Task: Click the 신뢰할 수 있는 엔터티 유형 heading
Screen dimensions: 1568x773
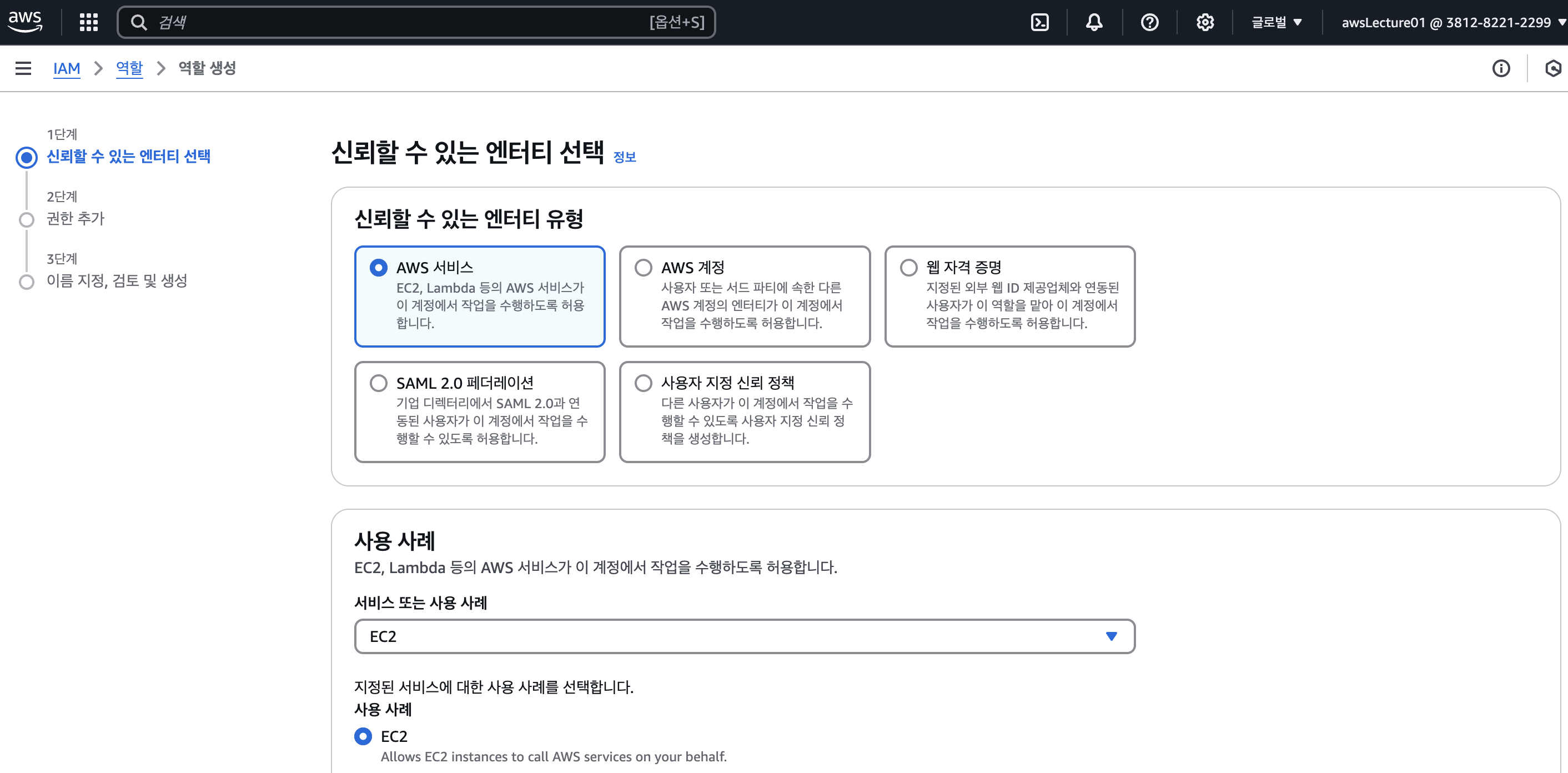Action: point(469,218)
